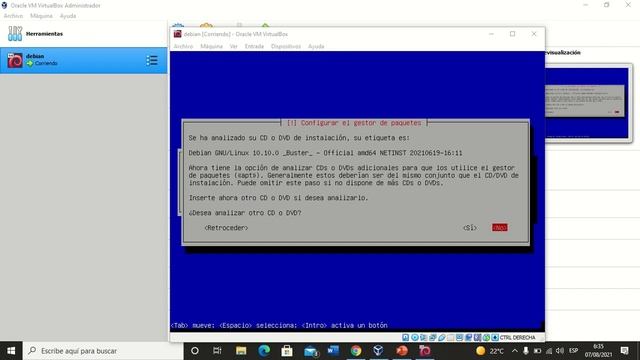Open File Explorer from the taskbar
The width and height of the screenshot is (640, 360).
241,351
